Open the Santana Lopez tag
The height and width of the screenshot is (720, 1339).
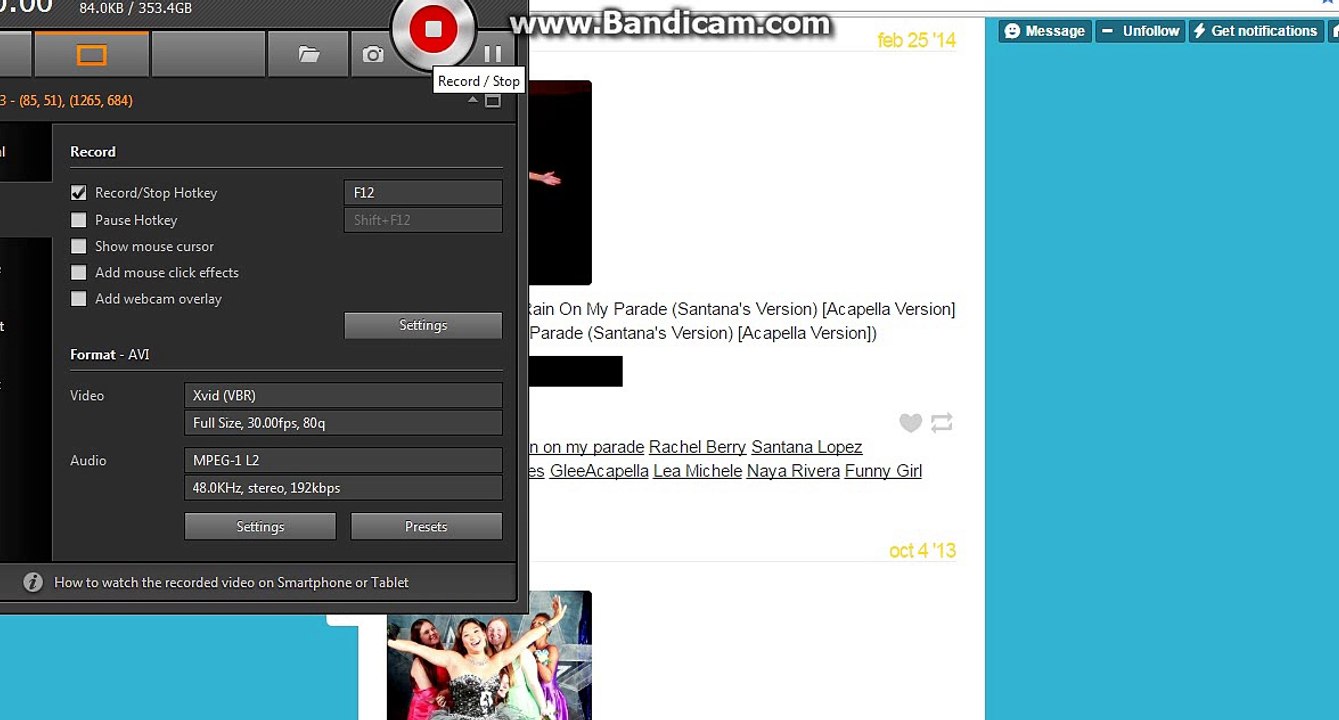coord(807,447)
